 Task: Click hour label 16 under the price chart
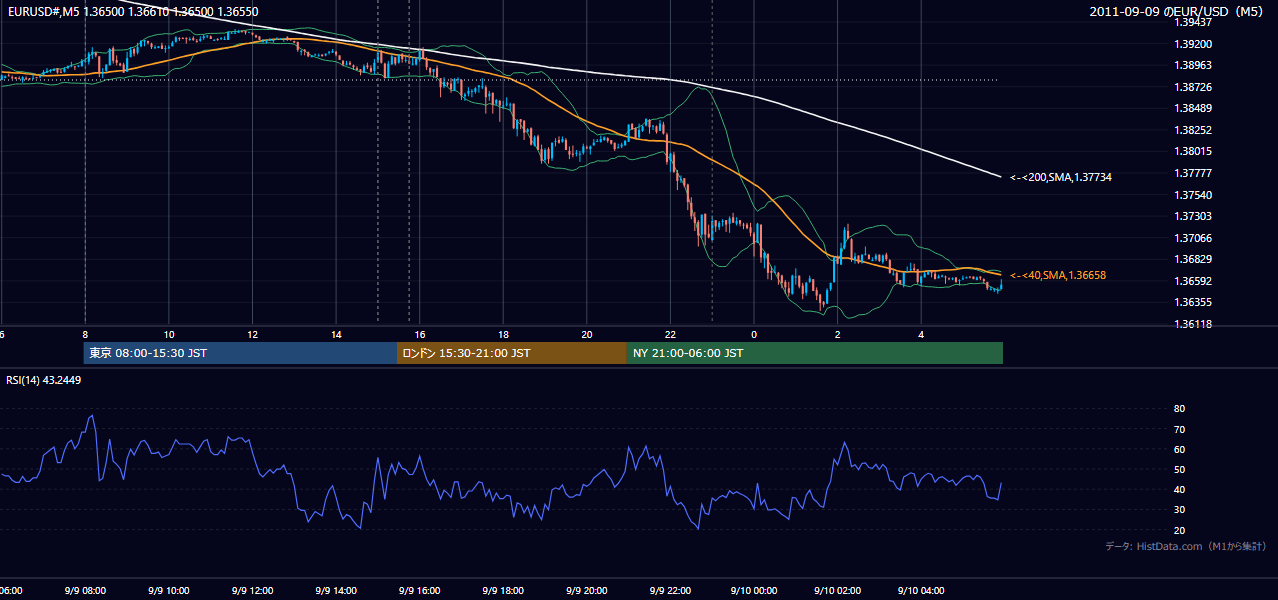click(x=419, y=334)
